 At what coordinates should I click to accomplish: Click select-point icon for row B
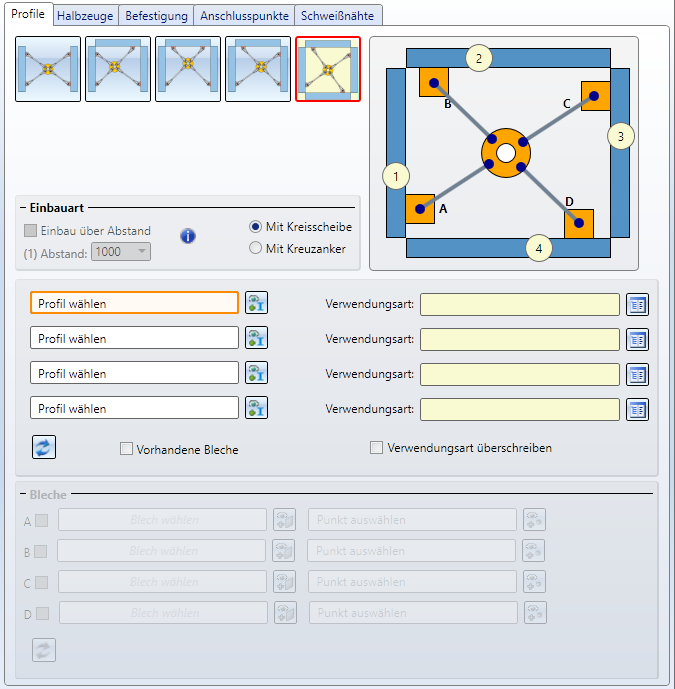(x=533, y=551)
